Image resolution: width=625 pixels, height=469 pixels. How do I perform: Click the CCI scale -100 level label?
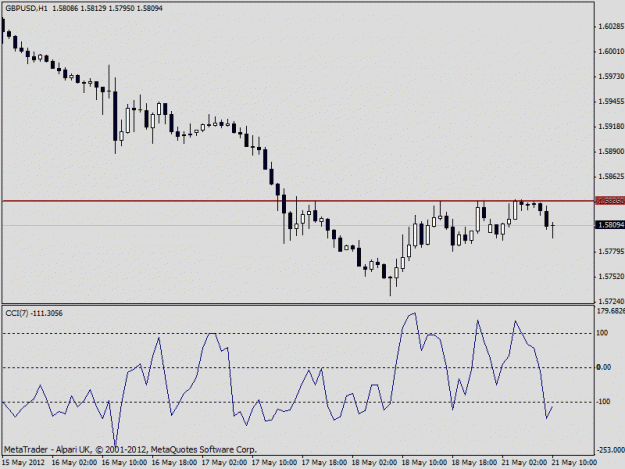click(x=603, y=401)
